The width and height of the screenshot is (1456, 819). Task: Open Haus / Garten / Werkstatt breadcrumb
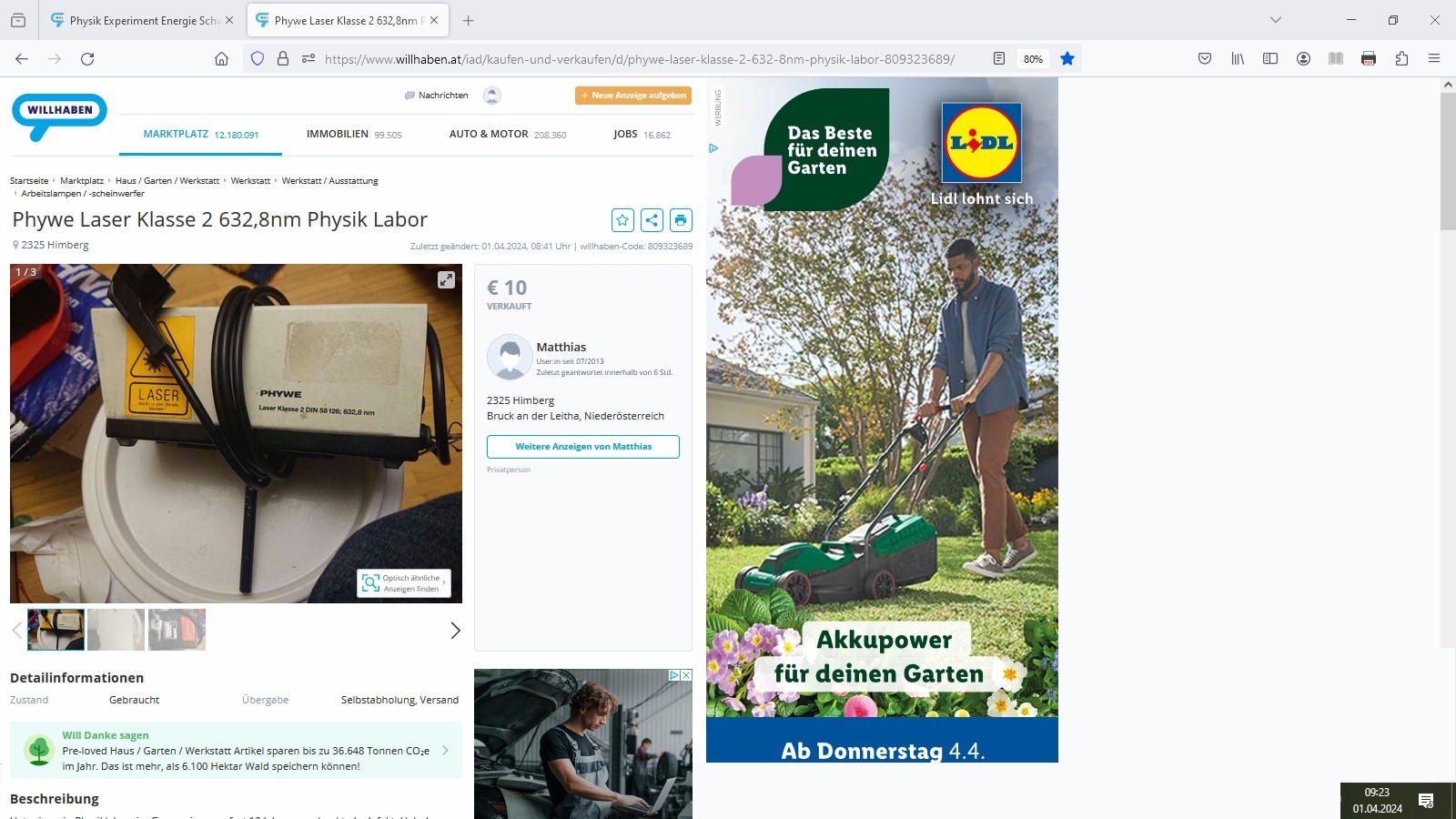167,181
